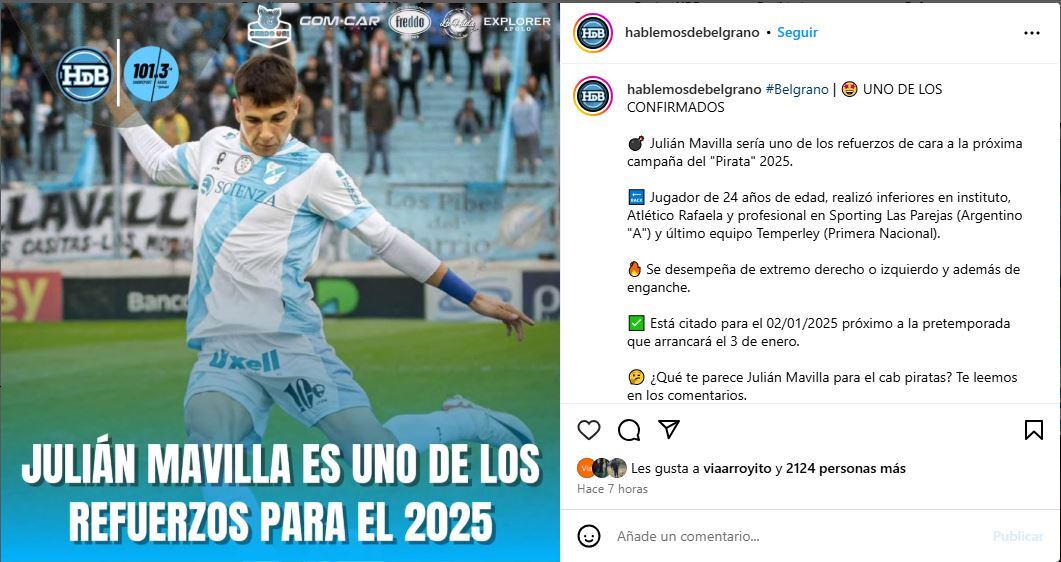Open the three-dot more options menu
1061x562 pixels.
coord(1031,32)
